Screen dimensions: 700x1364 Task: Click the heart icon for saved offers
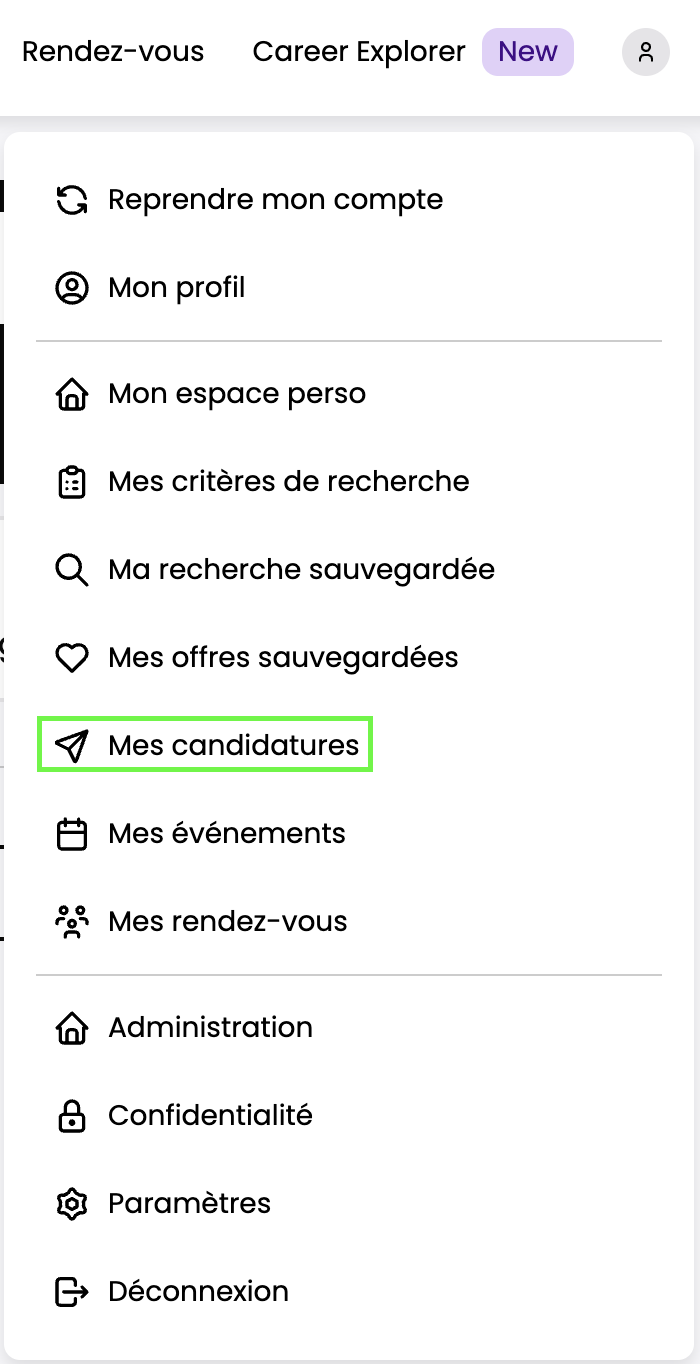72,658
